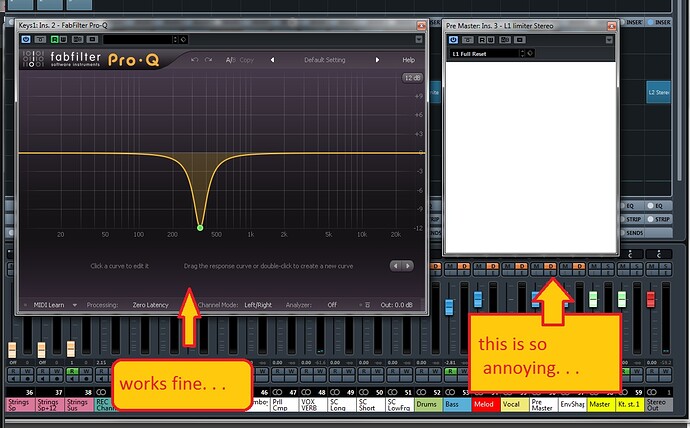Click the A/B compare icon in the Pro-Q header
The height and width of the screenshot is (428, 690).
pyautogui.click(x=77, y=40)
